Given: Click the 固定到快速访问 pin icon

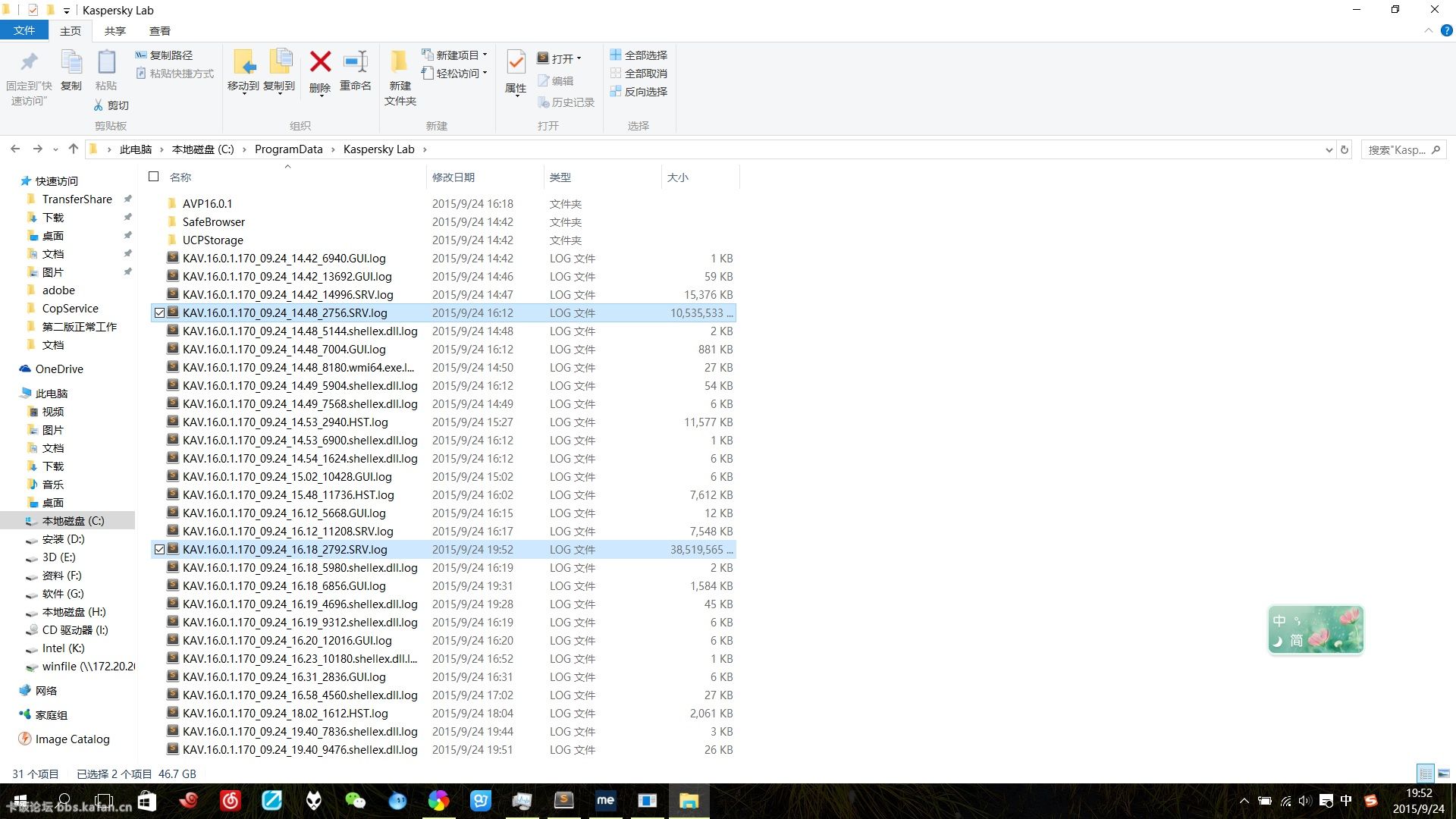Looking at the screenshot, I should 29,62.
